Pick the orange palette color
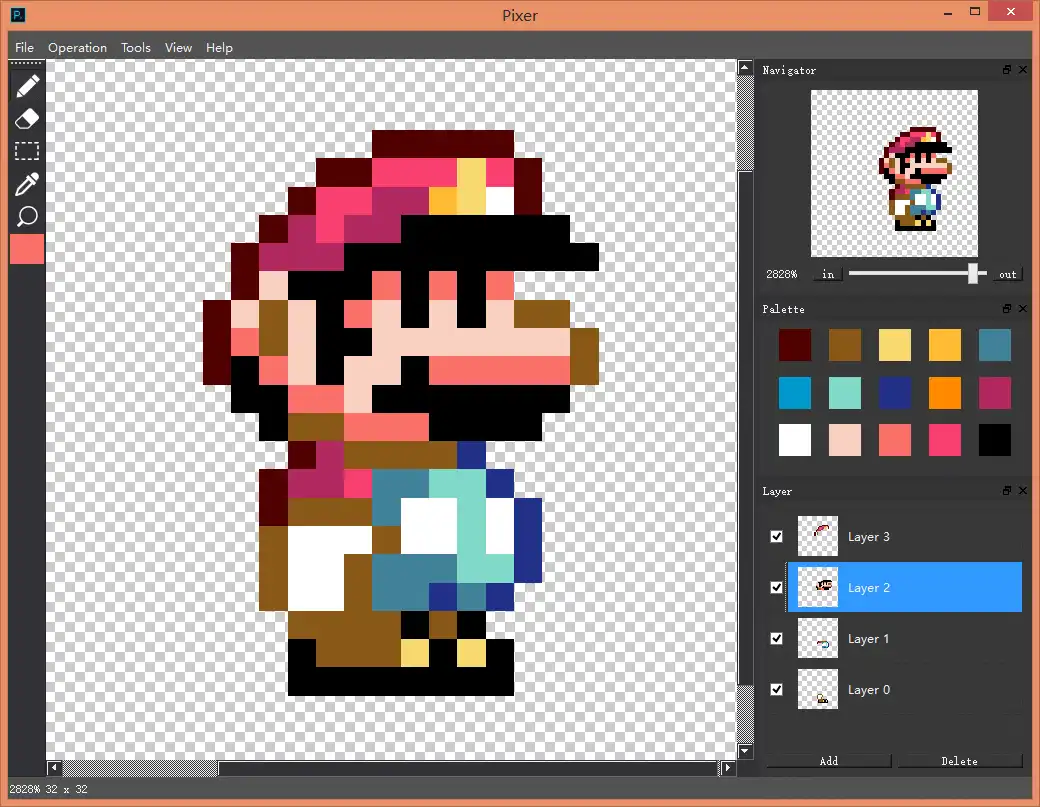 click(x=944, y=393)
